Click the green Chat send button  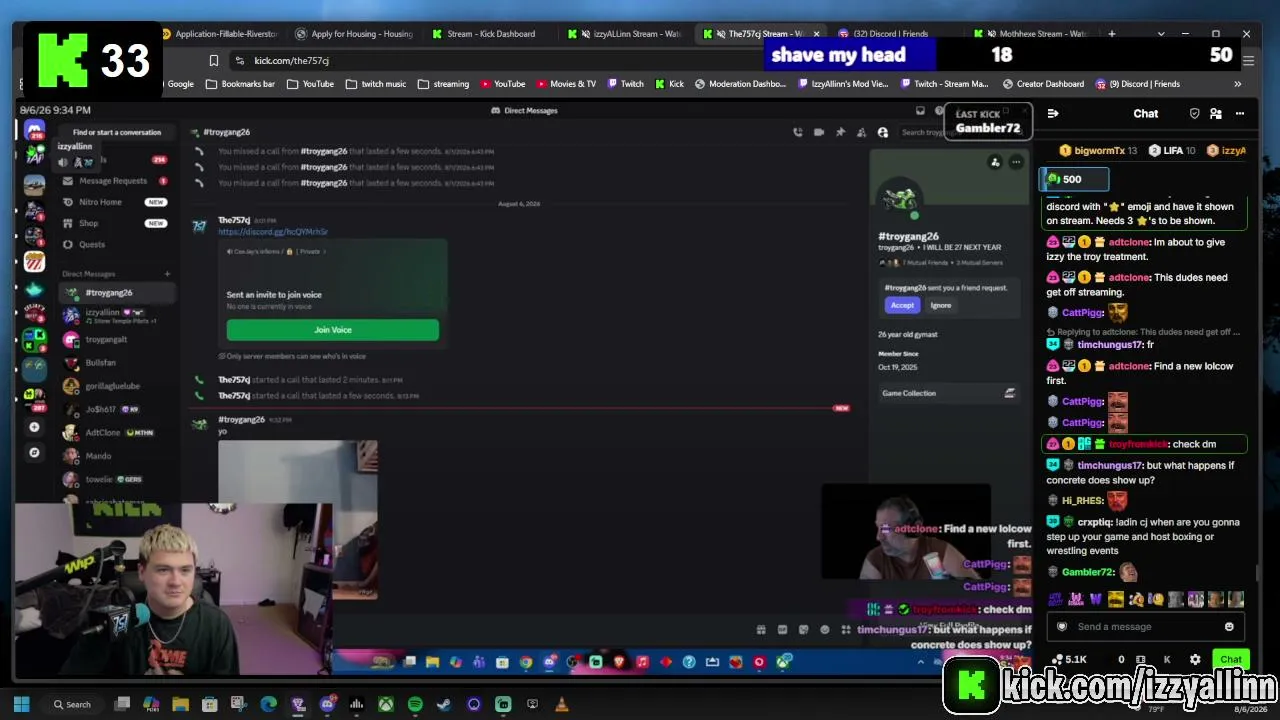pyautogui.click(x=1230, y=660)
